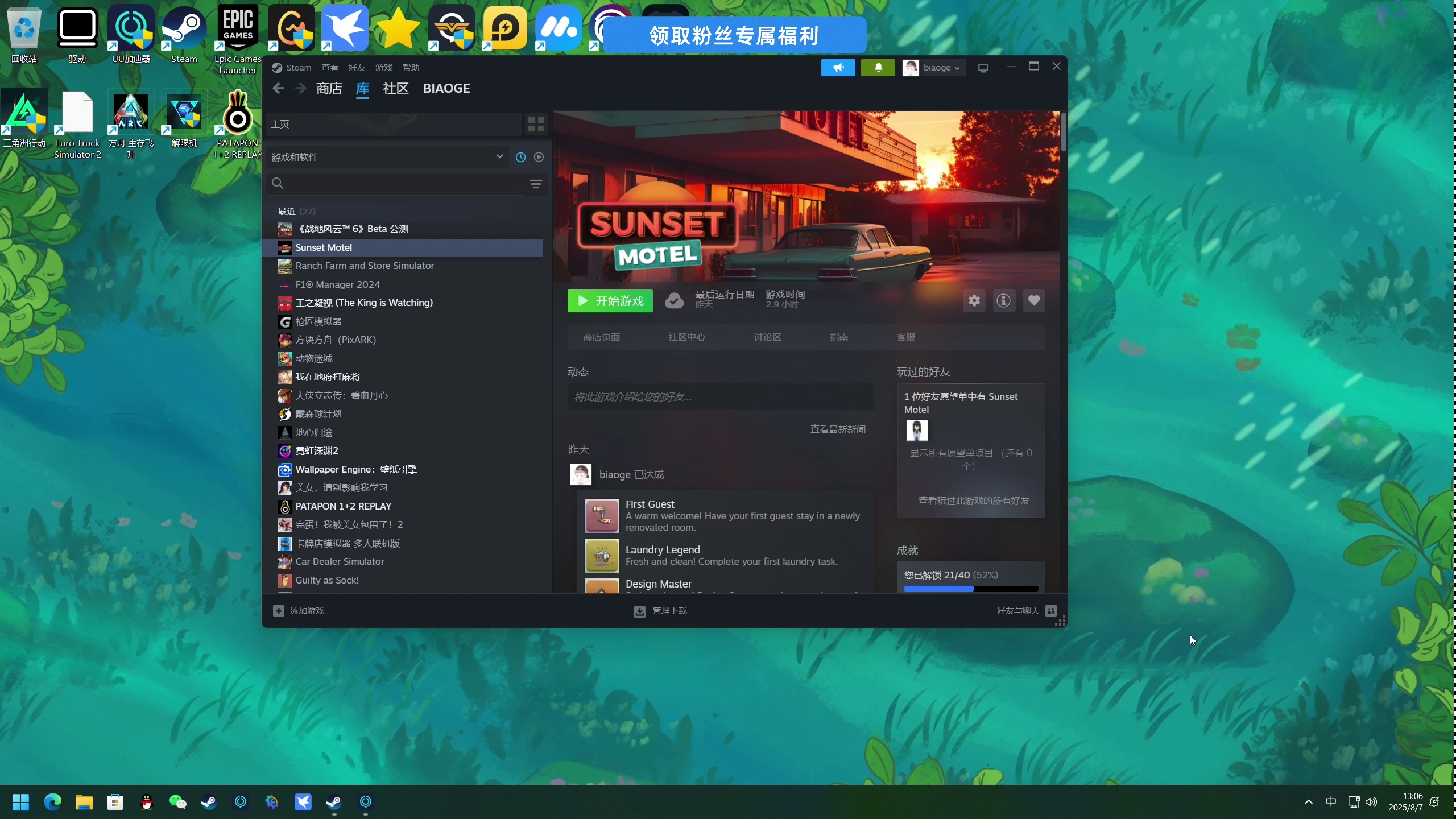Open the 帮助 menu
The height and width of the screenshot is (819, 1456).
[411, 68]
